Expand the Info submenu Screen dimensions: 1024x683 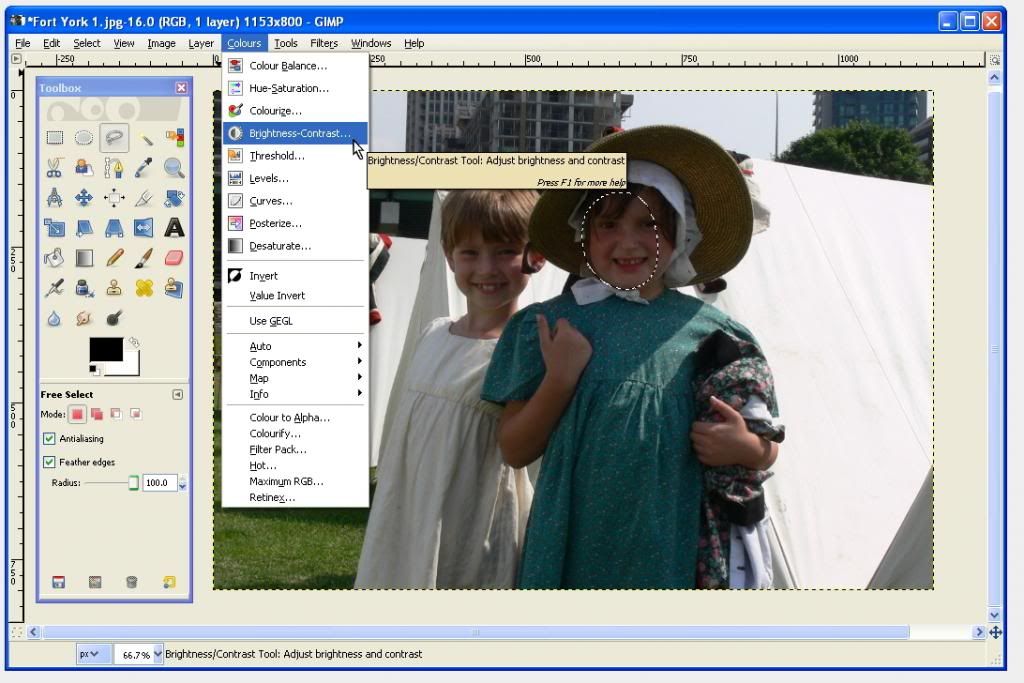pos(296,394)
